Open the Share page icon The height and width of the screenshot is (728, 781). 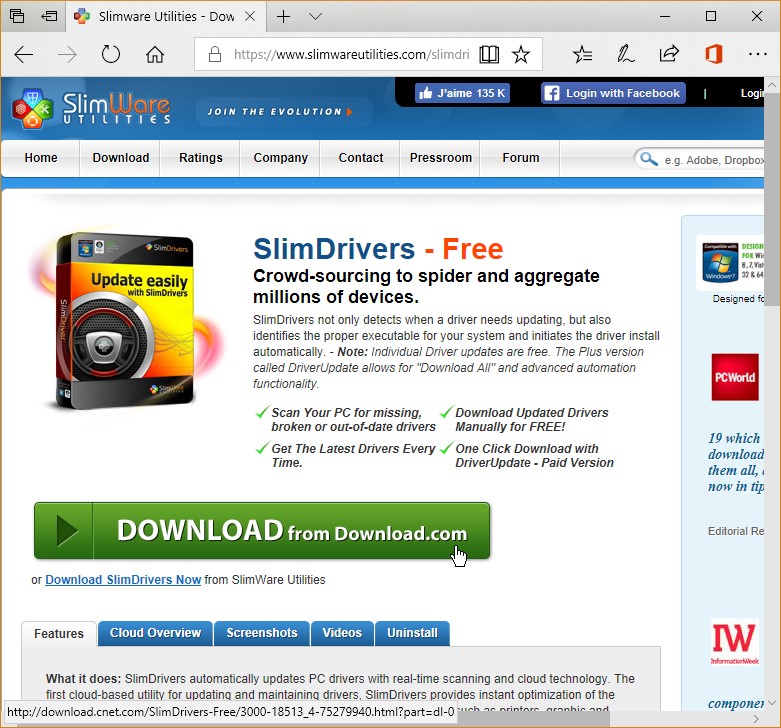pyautogui.click(x=669, y=55)
